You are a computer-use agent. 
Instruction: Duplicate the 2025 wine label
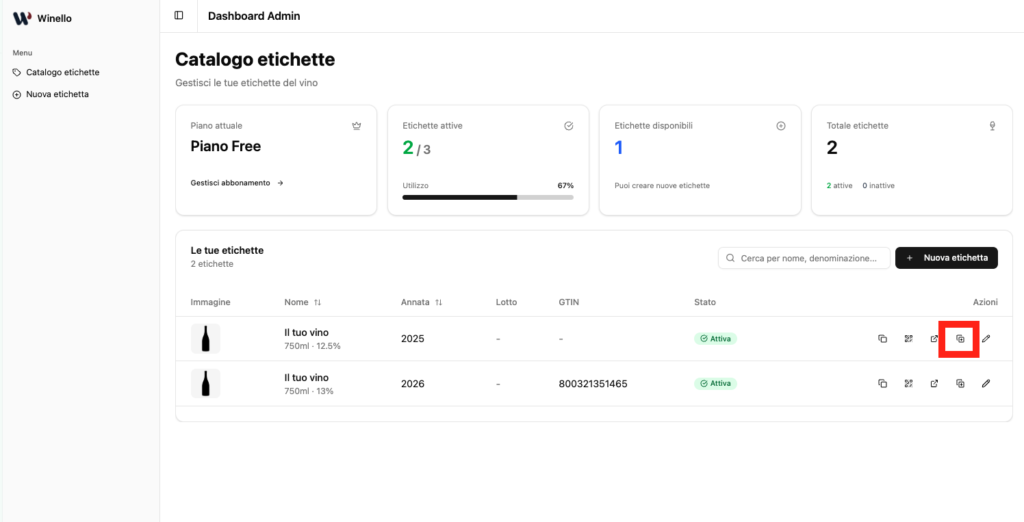click(x=960, y=339)
